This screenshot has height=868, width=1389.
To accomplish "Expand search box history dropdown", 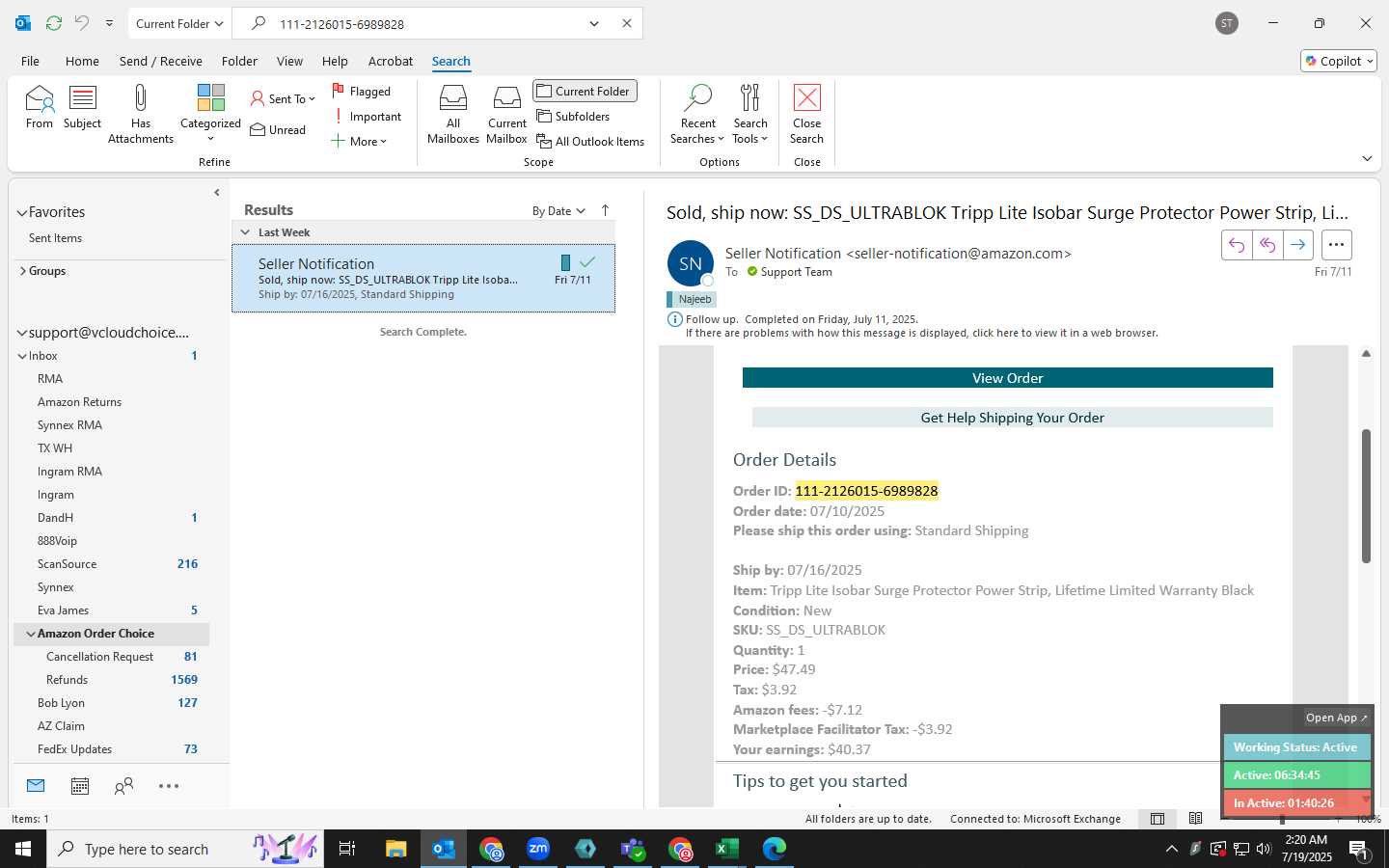I will [594, 23].
